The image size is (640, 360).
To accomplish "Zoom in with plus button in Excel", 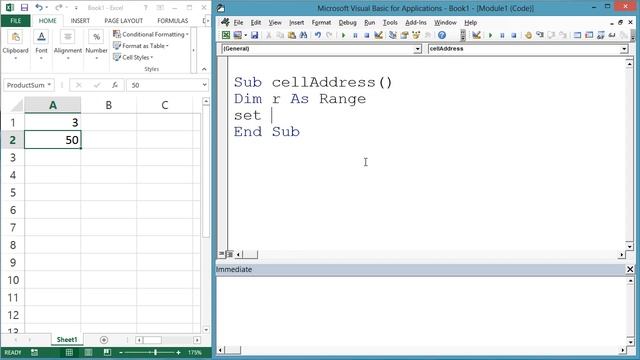I will 178,352.
